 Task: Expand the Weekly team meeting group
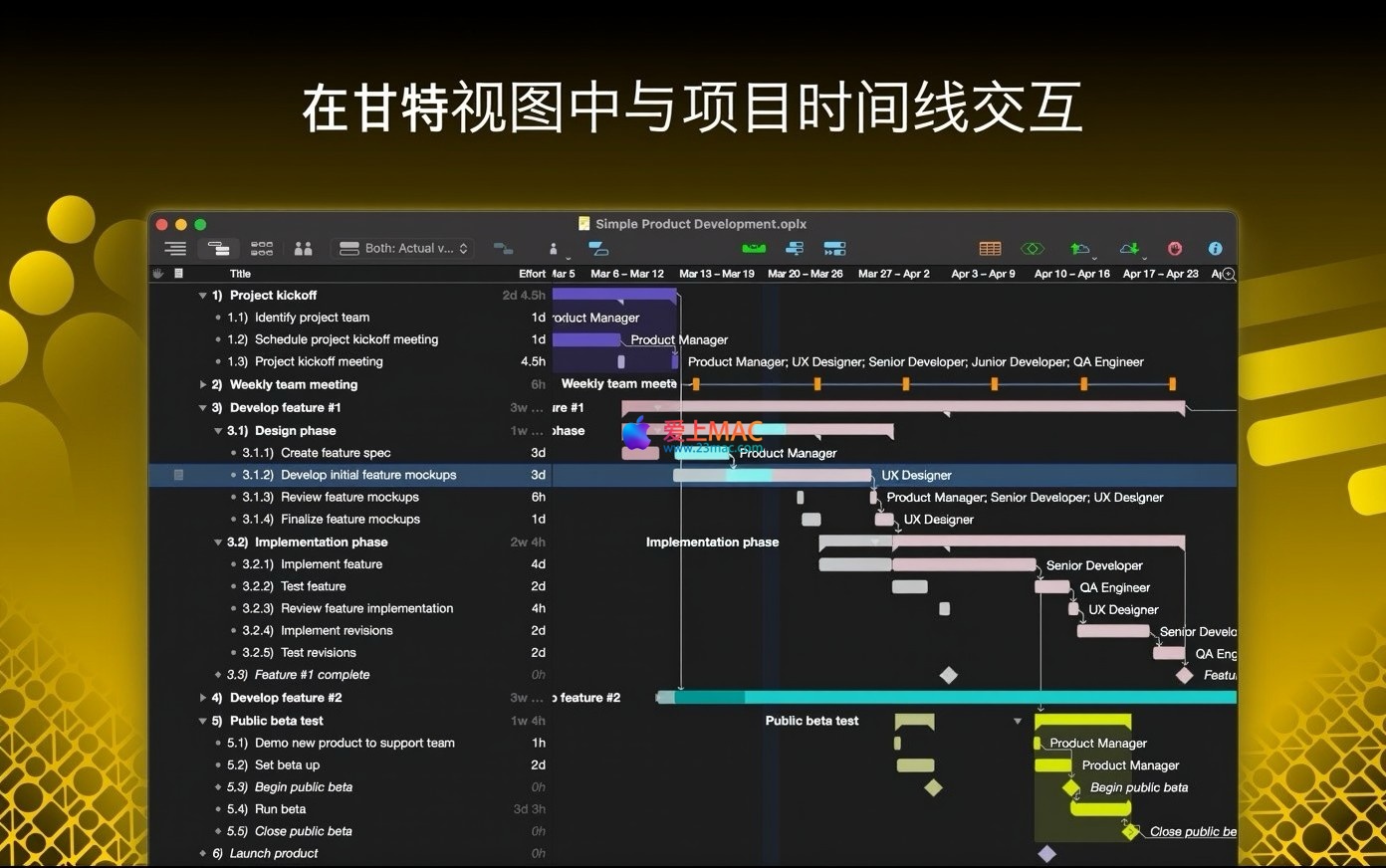pos(203,385)
